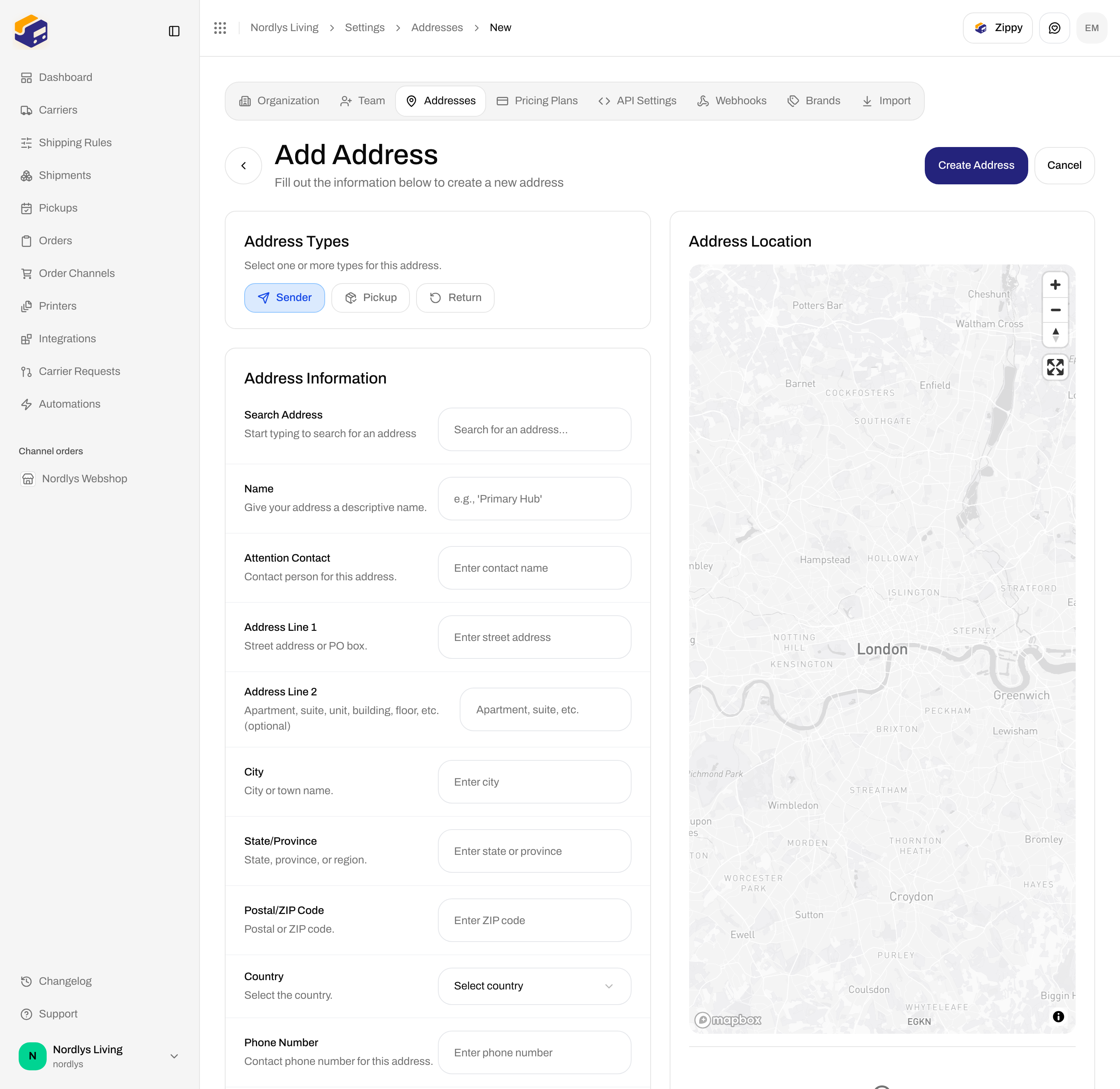Screen dimensions: 1120x1089
Task: Open Shipping Rules in the sidebar
Action: click(100, 142)
